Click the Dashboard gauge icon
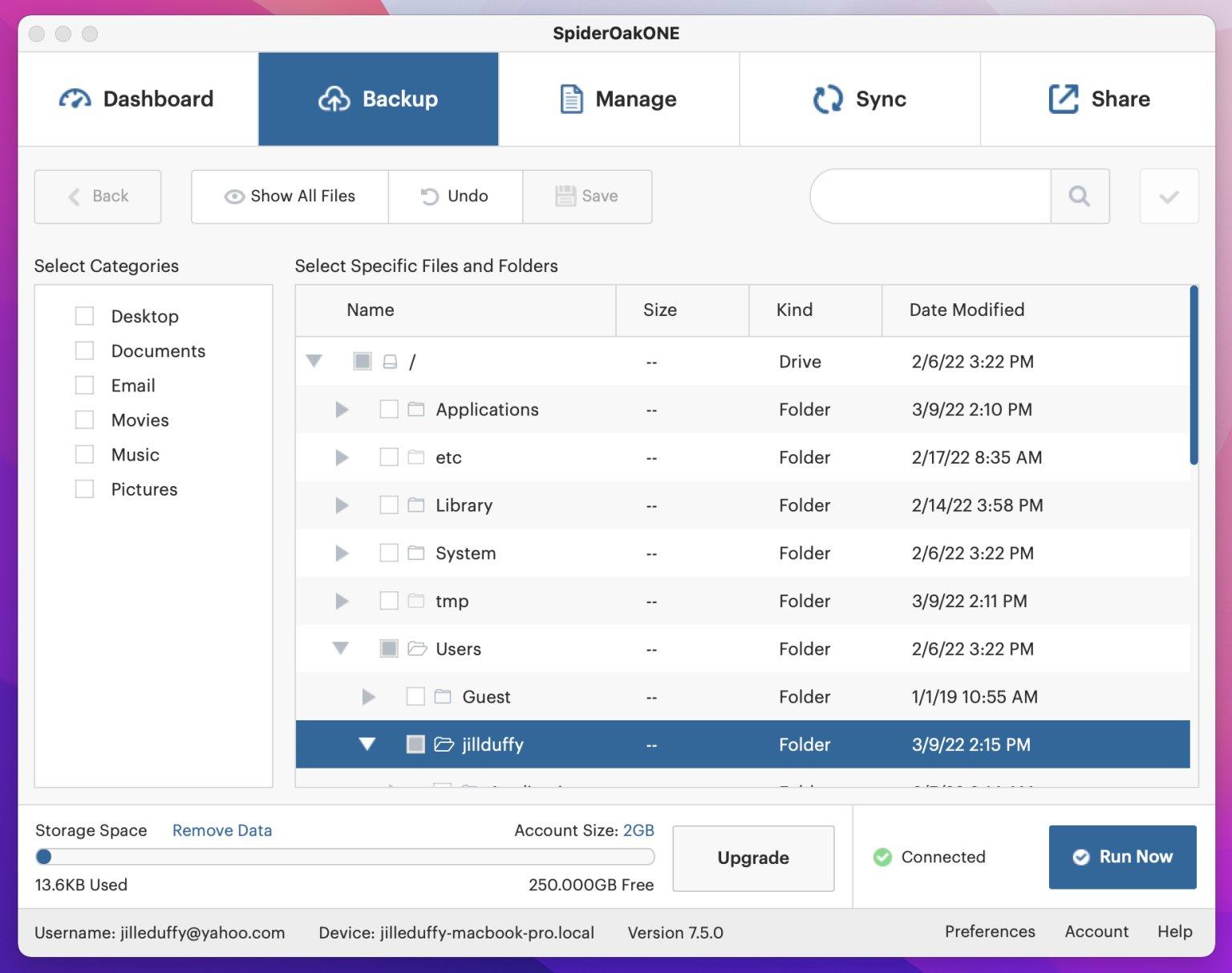The image size is (1232, 973). coord(75,99)
